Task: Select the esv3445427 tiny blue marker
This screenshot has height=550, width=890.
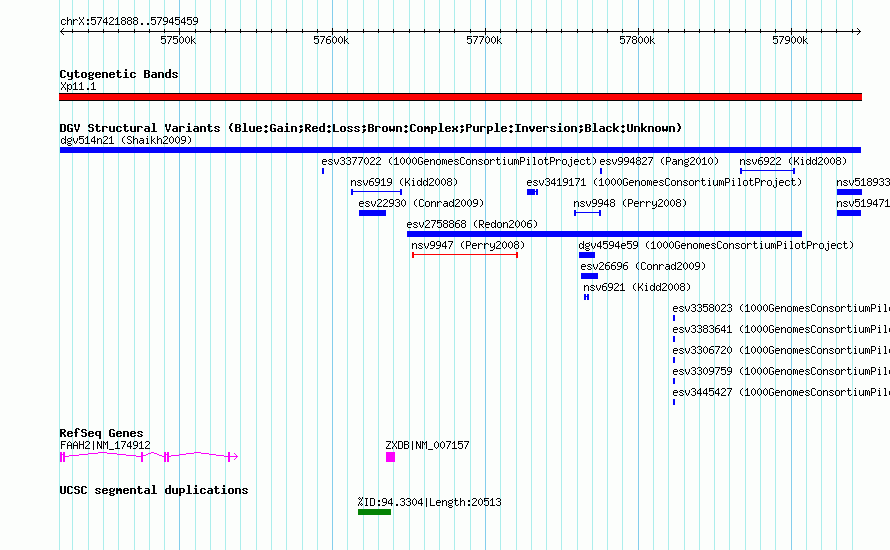Action: tap(674, 402)
